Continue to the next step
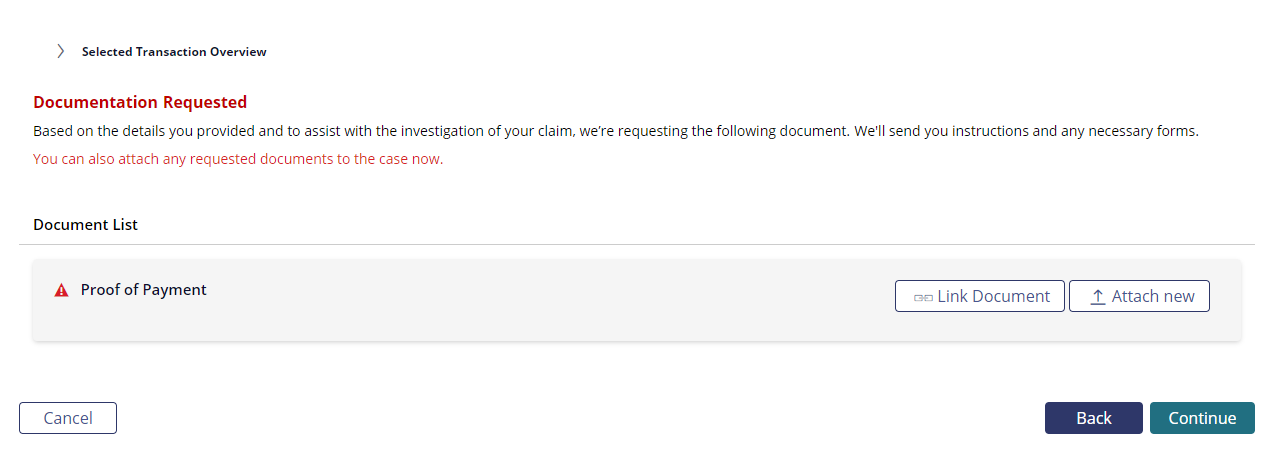 click(1202, 418)
